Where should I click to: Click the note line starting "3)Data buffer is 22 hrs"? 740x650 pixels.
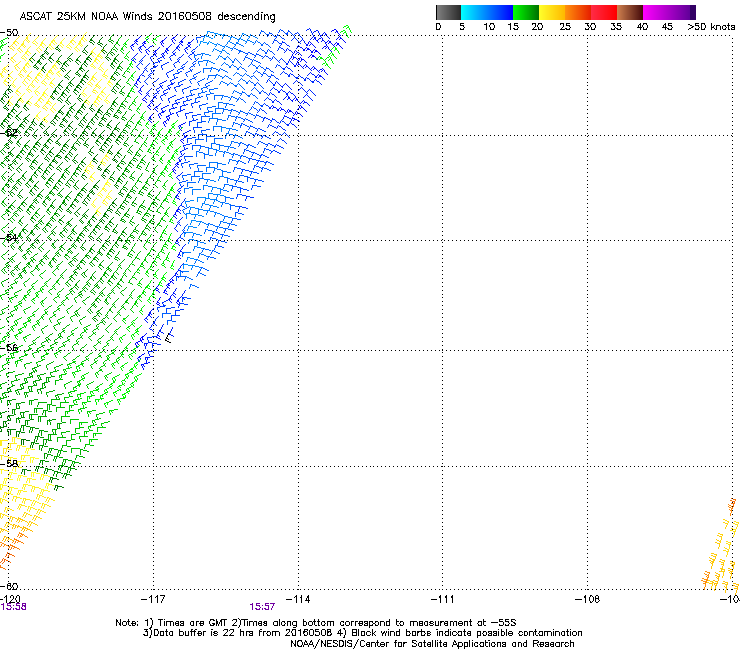[362, 633]
